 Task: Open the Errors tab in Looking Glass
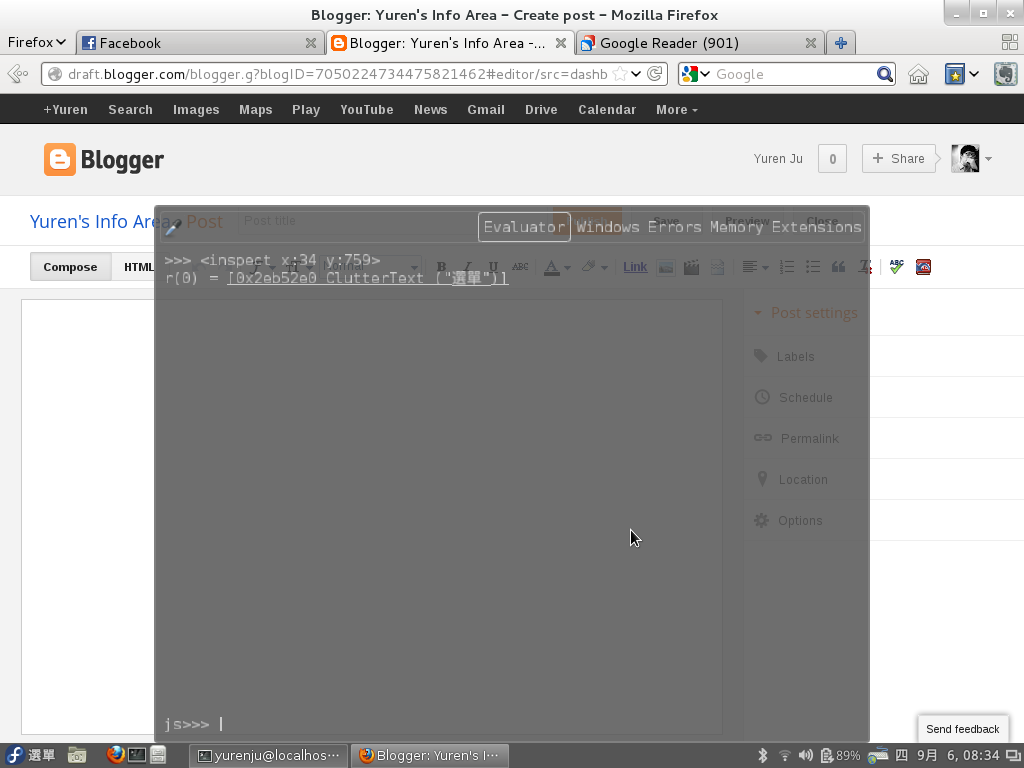pos(675,227)
